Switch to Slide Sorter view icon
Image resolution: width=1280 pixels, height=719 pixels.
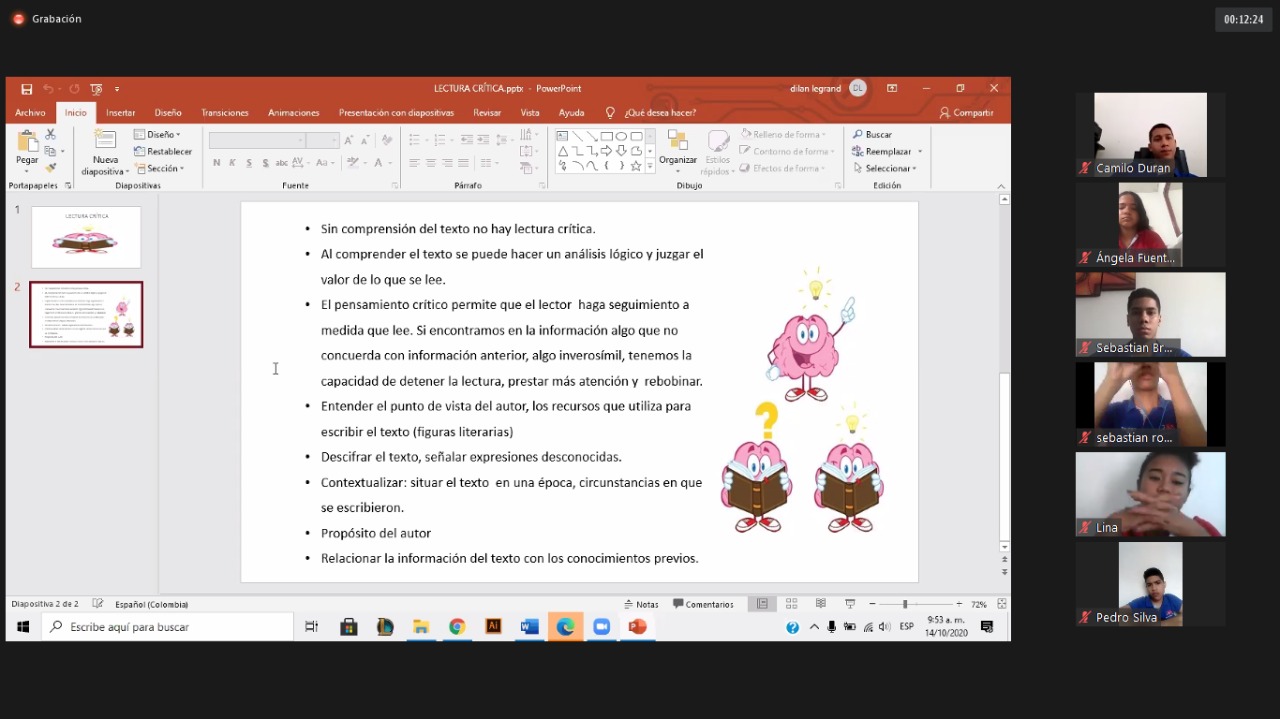[791, 604]
